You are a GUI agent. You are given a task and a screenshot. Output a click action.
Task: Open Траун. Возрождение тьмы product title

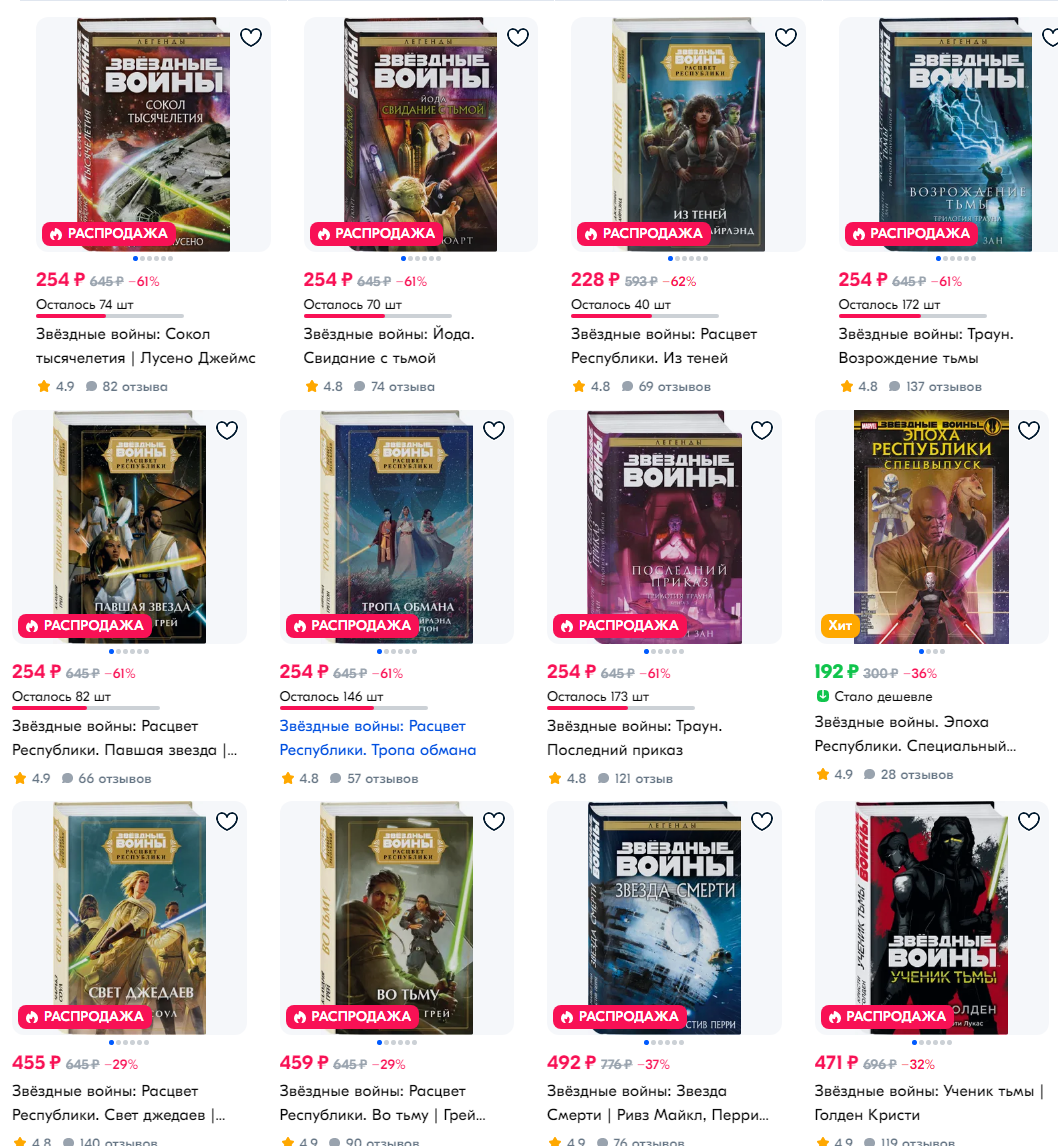[x=926, y=346]
